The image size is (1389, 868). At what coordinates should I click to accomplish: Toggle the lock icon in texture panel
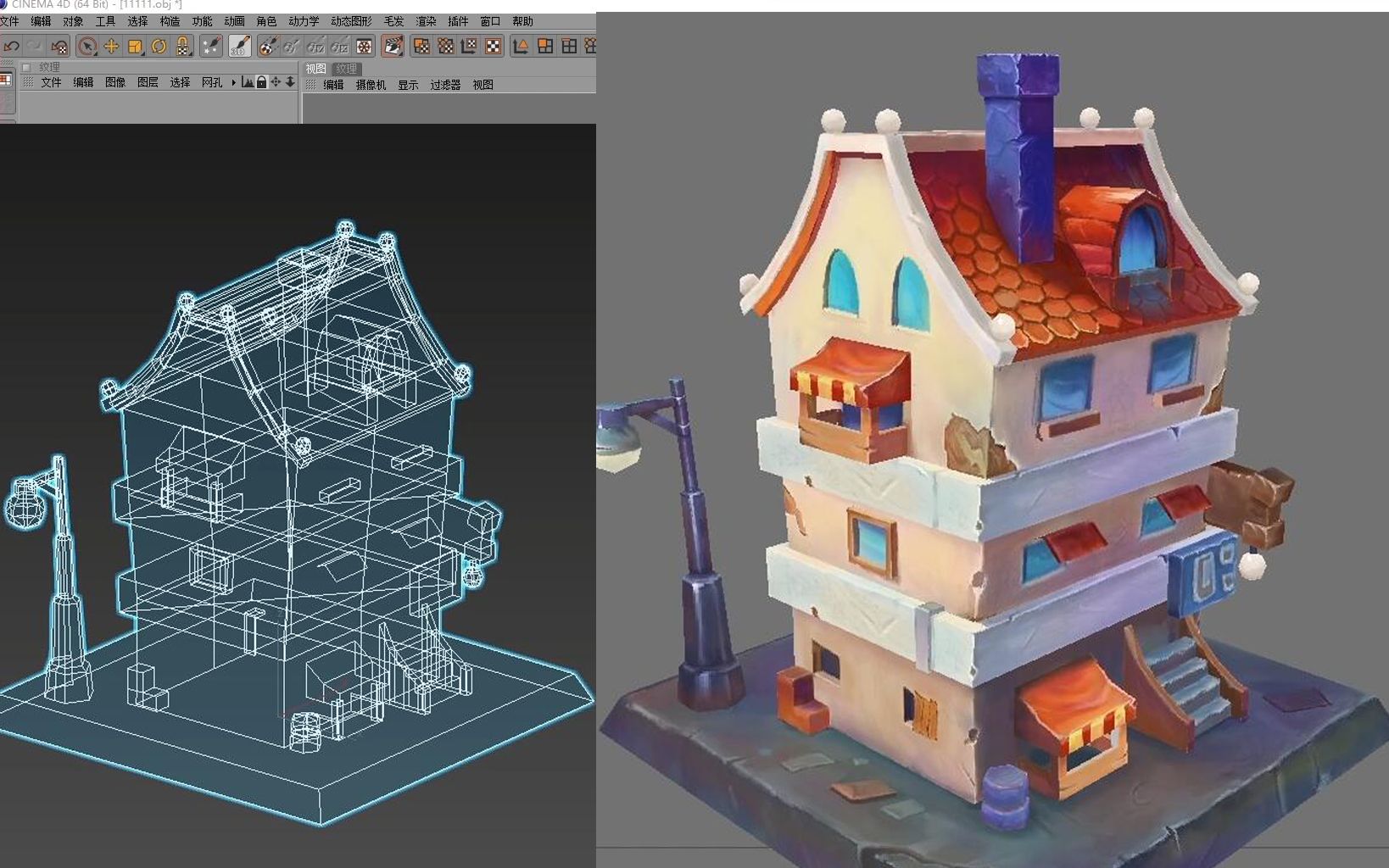(x=261, y=82)
